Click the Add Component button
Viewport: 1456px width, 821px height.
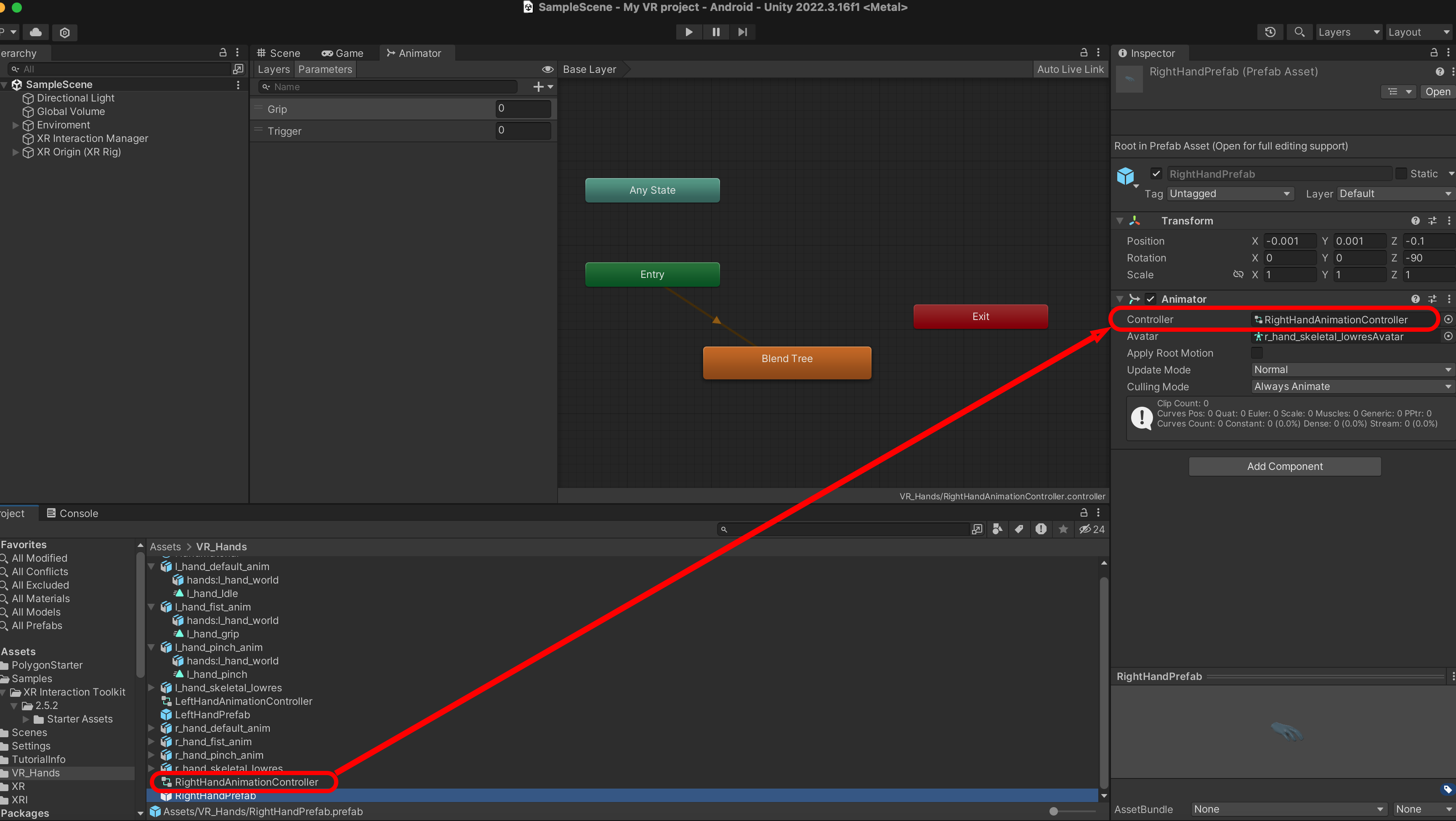[1284, 466]
